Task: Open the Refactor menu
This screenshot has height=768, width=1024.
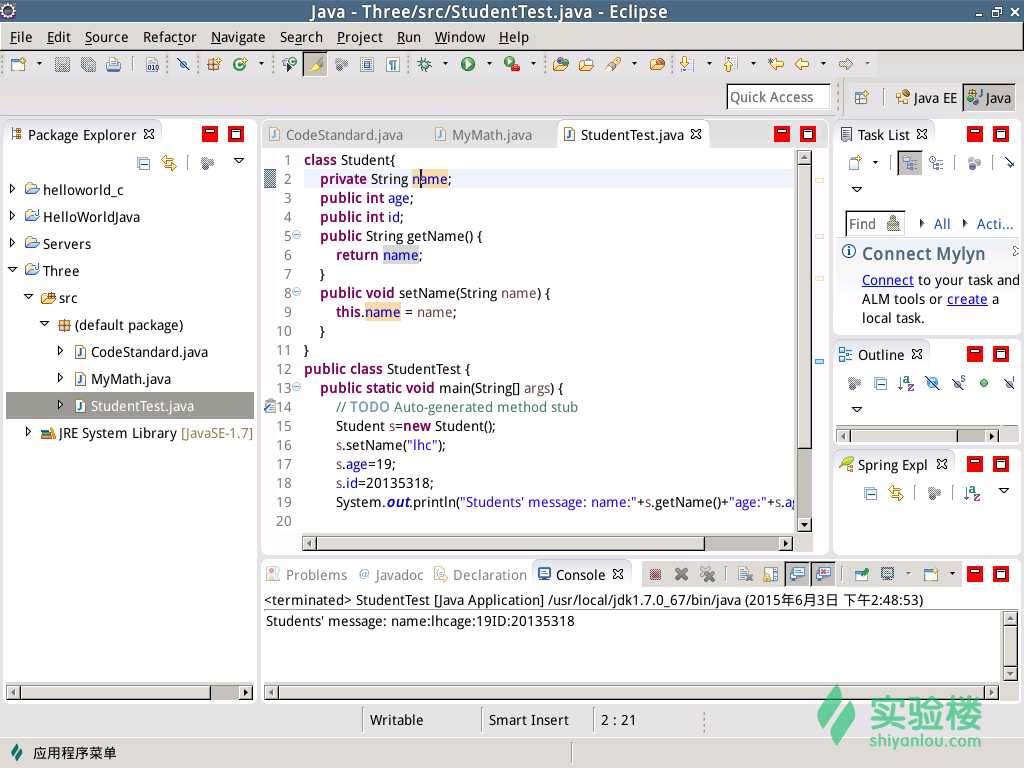Action: [x=169, y=37]
